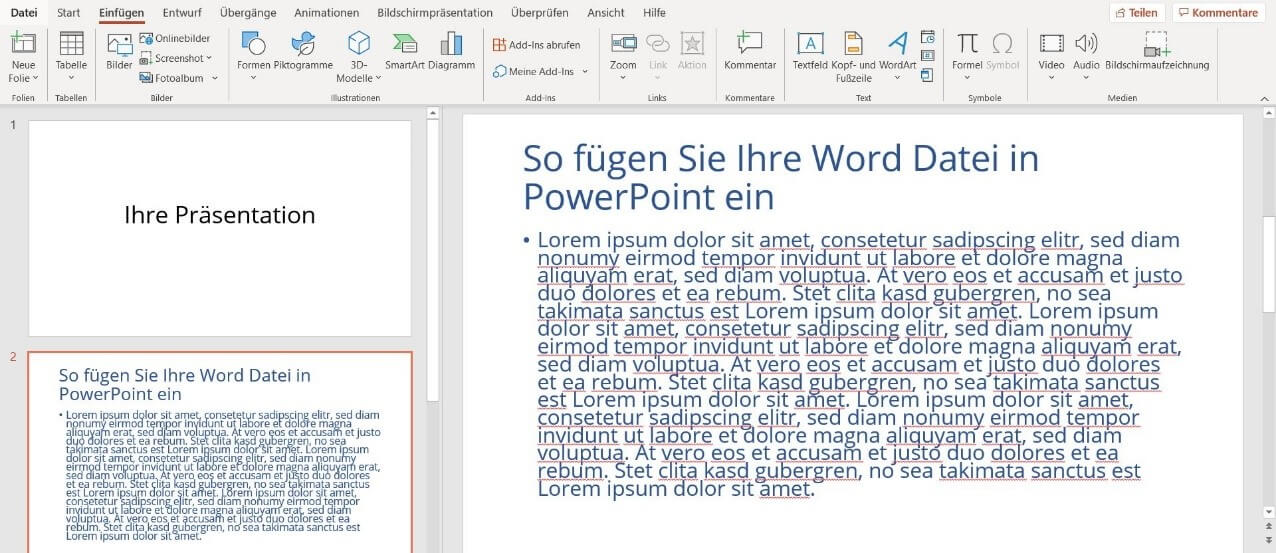Screen dimensions: 1276x553
Task: Click the Symbol icon
Action: (1002, 44)
